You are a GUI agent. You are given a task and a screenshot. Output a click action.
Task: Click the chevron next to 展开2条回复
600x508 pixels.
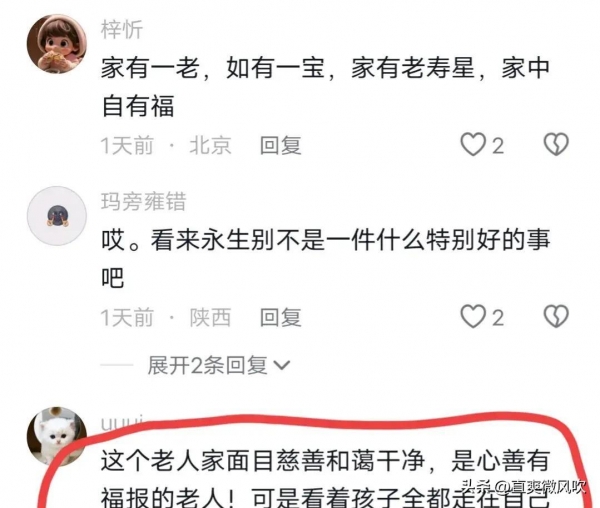tap(282, 366)
